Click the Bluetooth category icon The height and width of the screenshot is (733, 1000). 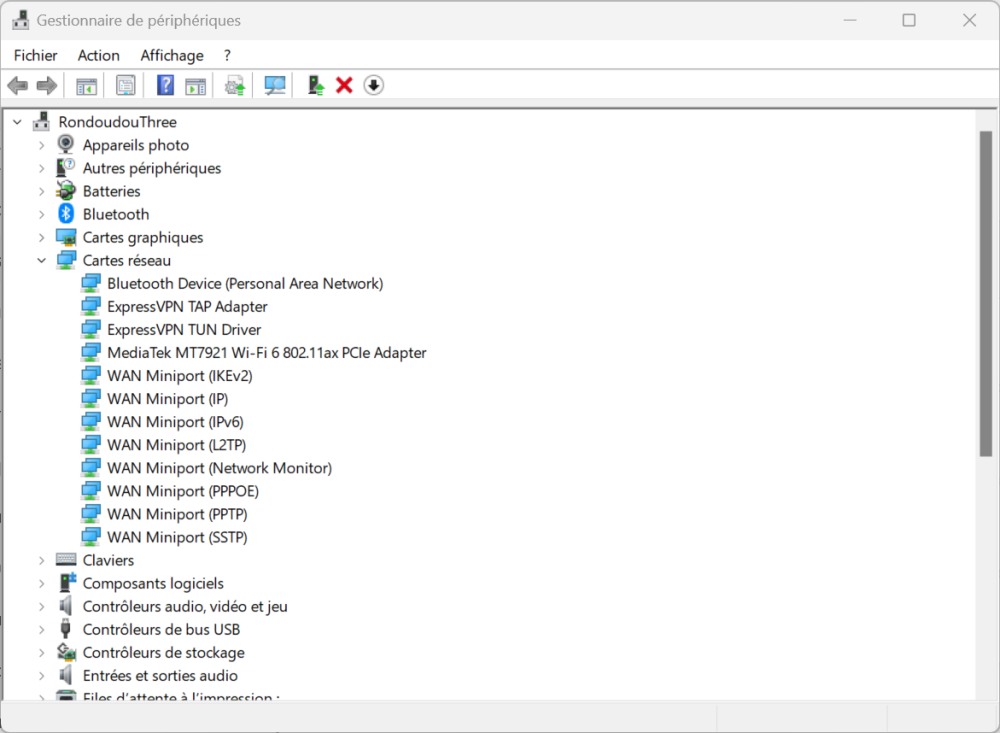coord(66,214)
